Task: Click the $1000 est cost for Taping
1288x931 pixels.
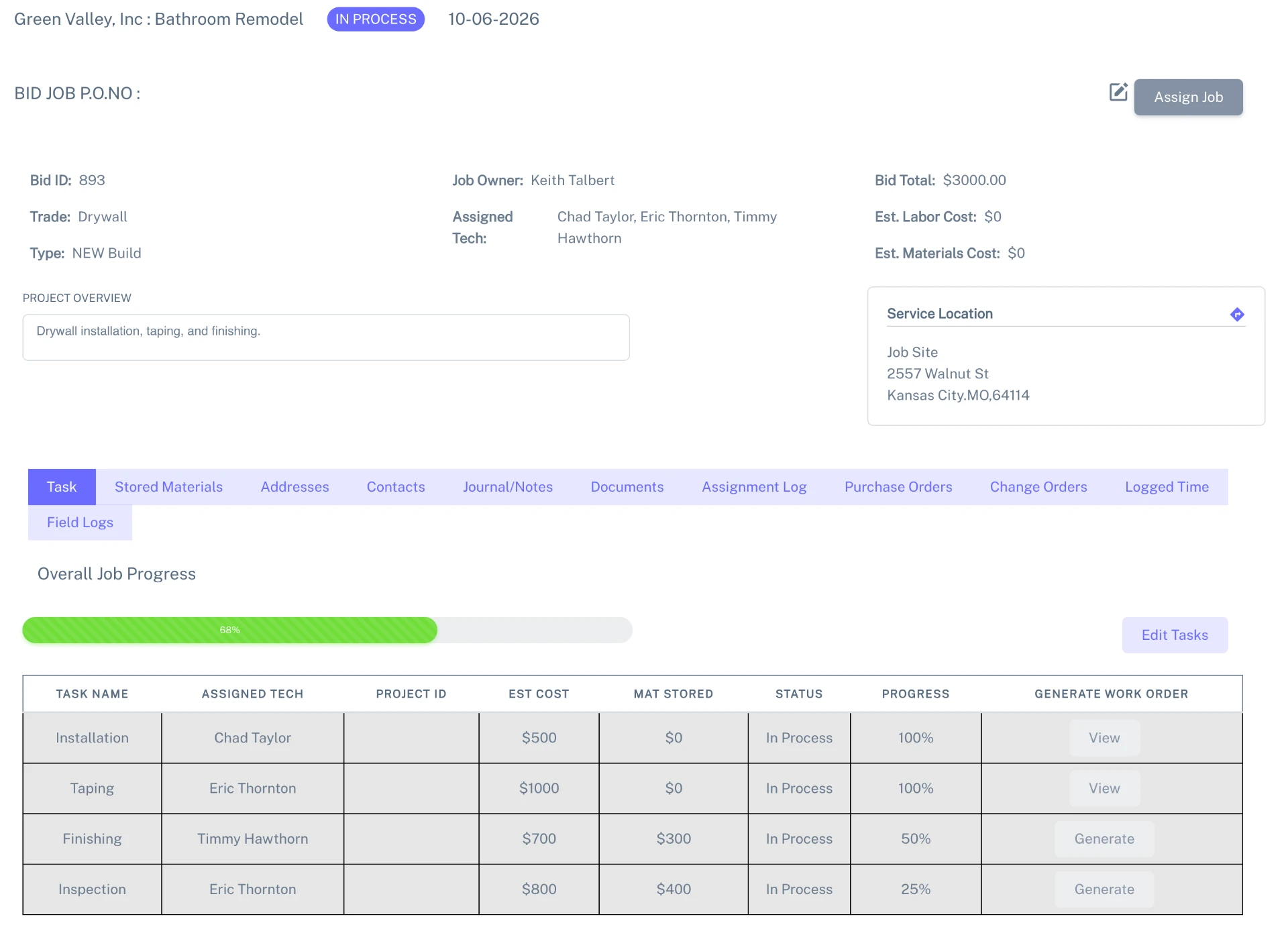Action: 539,788
